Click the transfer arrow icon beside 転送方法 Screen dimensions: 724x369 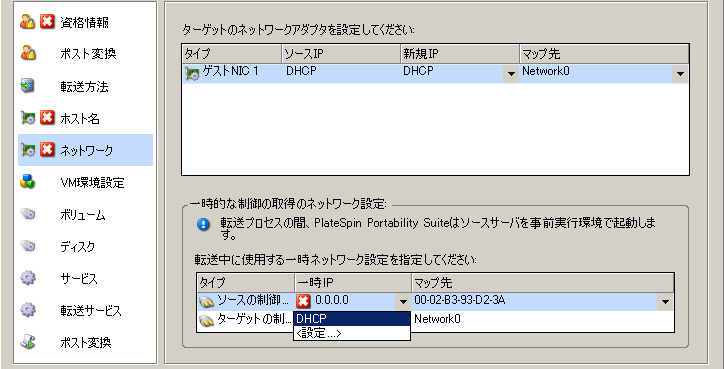(27, 85)
